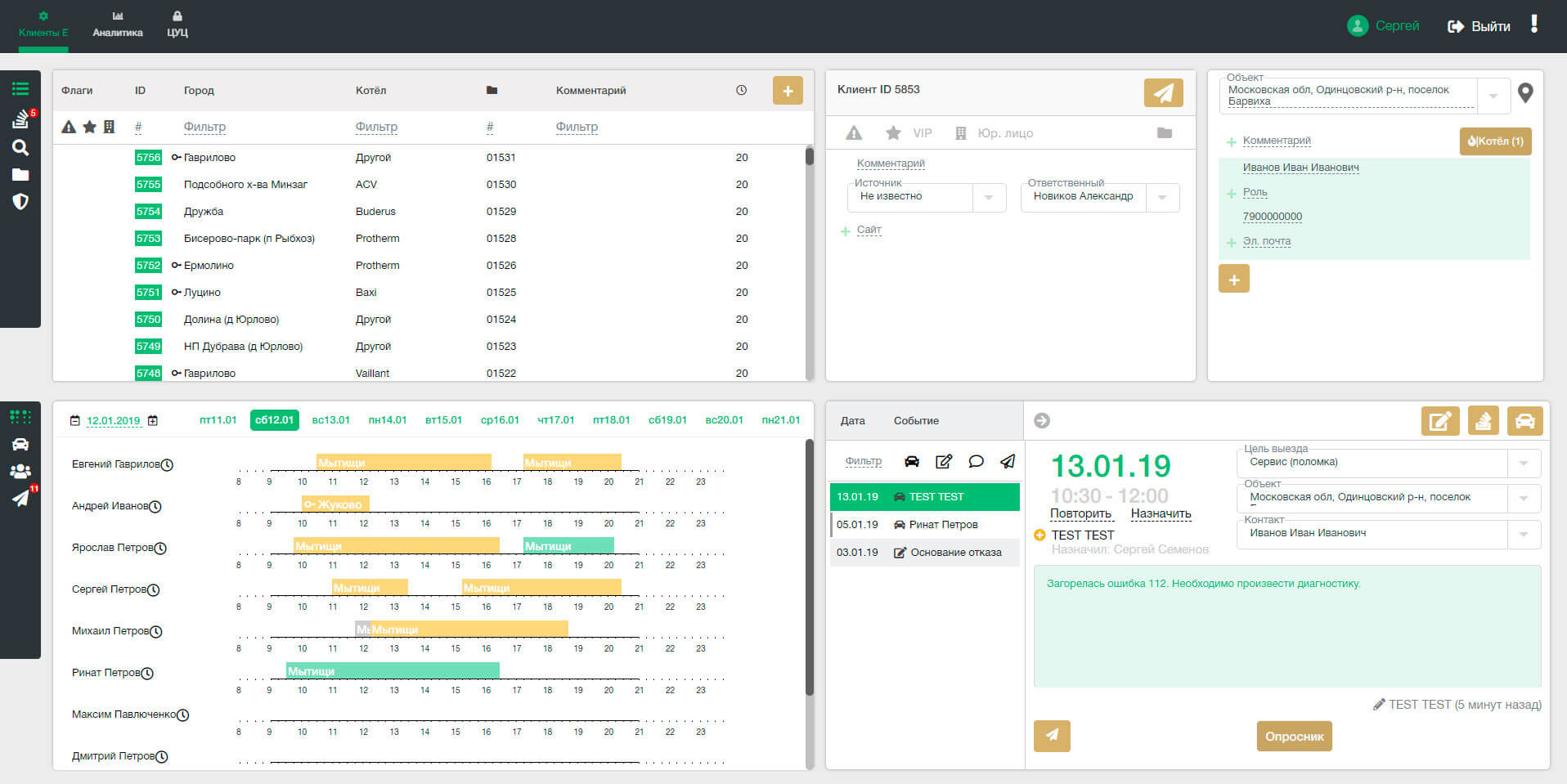Click the map pin location icon

pyautogui.click(x=1524, y=93)
